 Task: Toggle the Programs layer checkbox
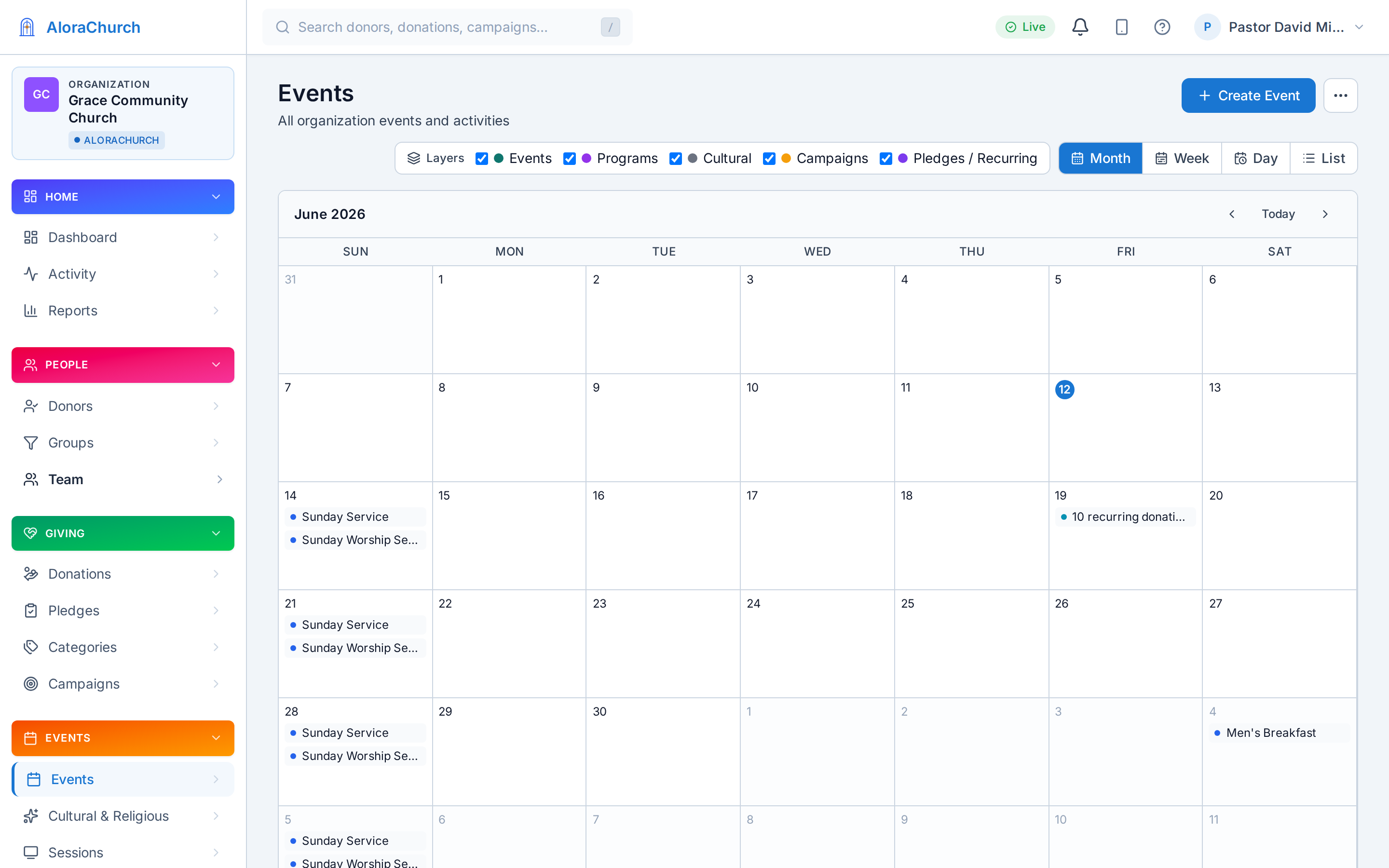[x=570, y=159]
